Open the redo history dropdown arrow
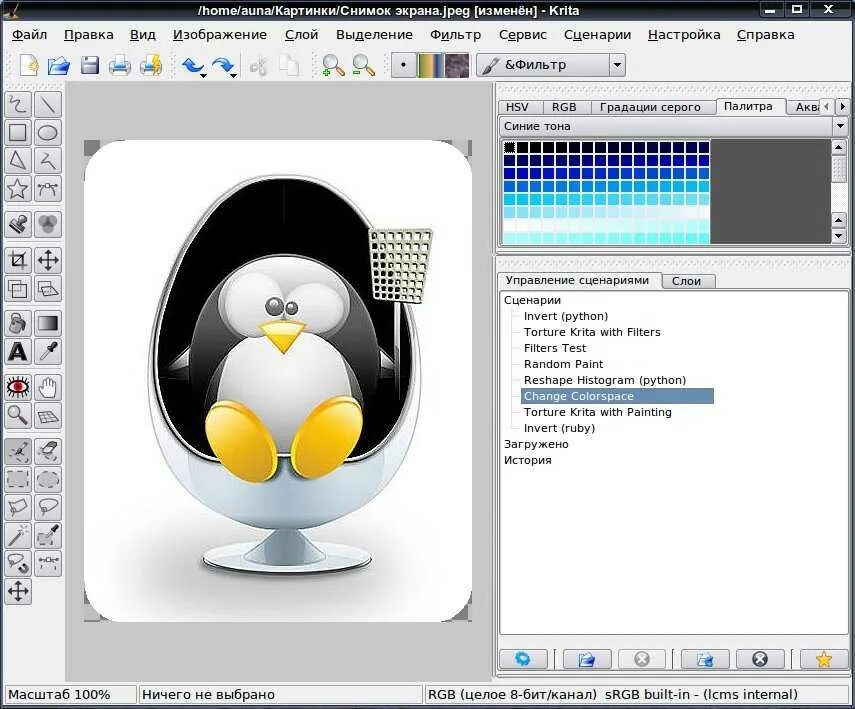Image resolution: width=855 pixels, height=709 pixels. coord(234,75)
